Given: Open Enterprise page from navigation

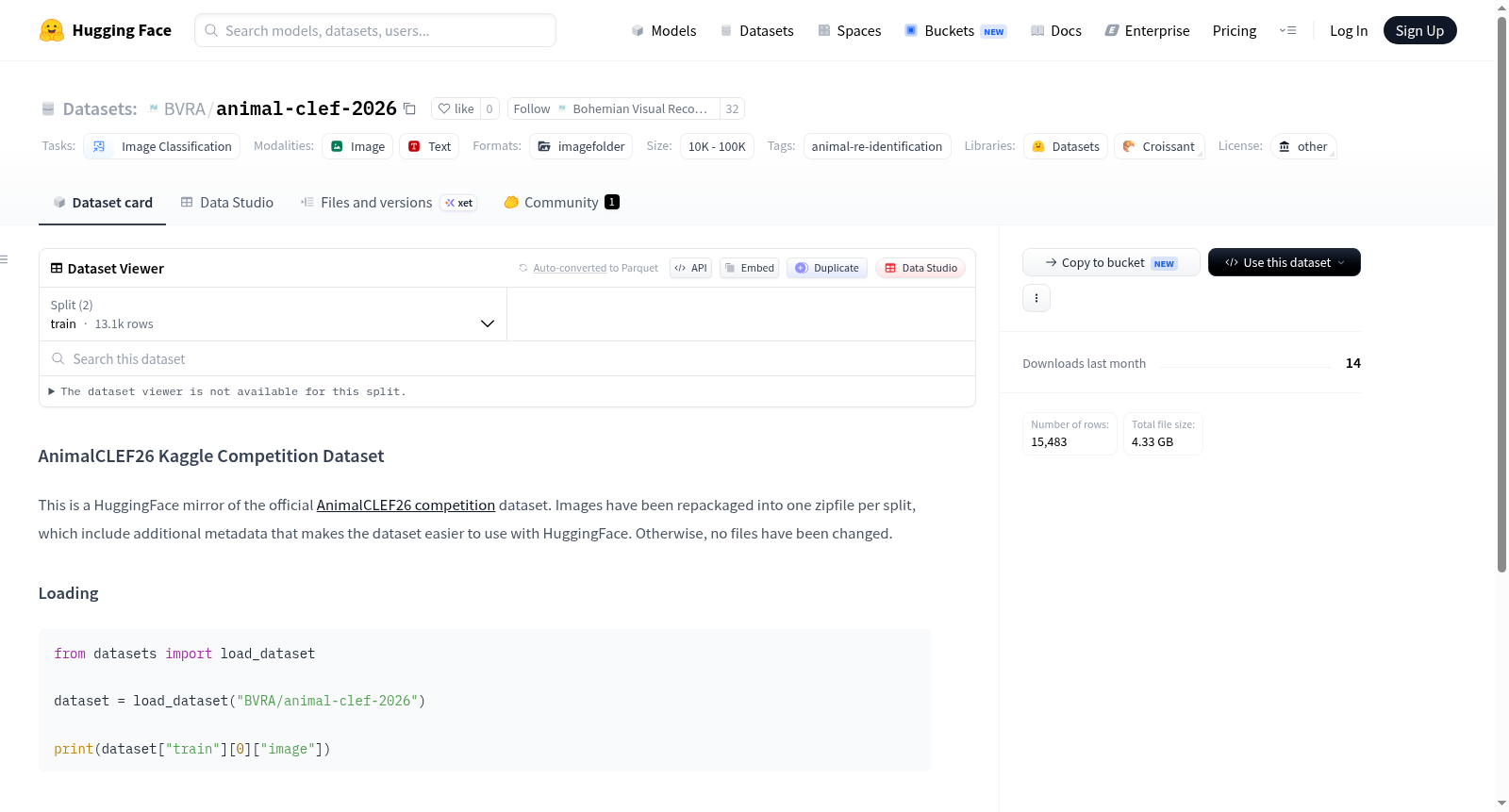Looking at the screenshot, I should 1147,30.
